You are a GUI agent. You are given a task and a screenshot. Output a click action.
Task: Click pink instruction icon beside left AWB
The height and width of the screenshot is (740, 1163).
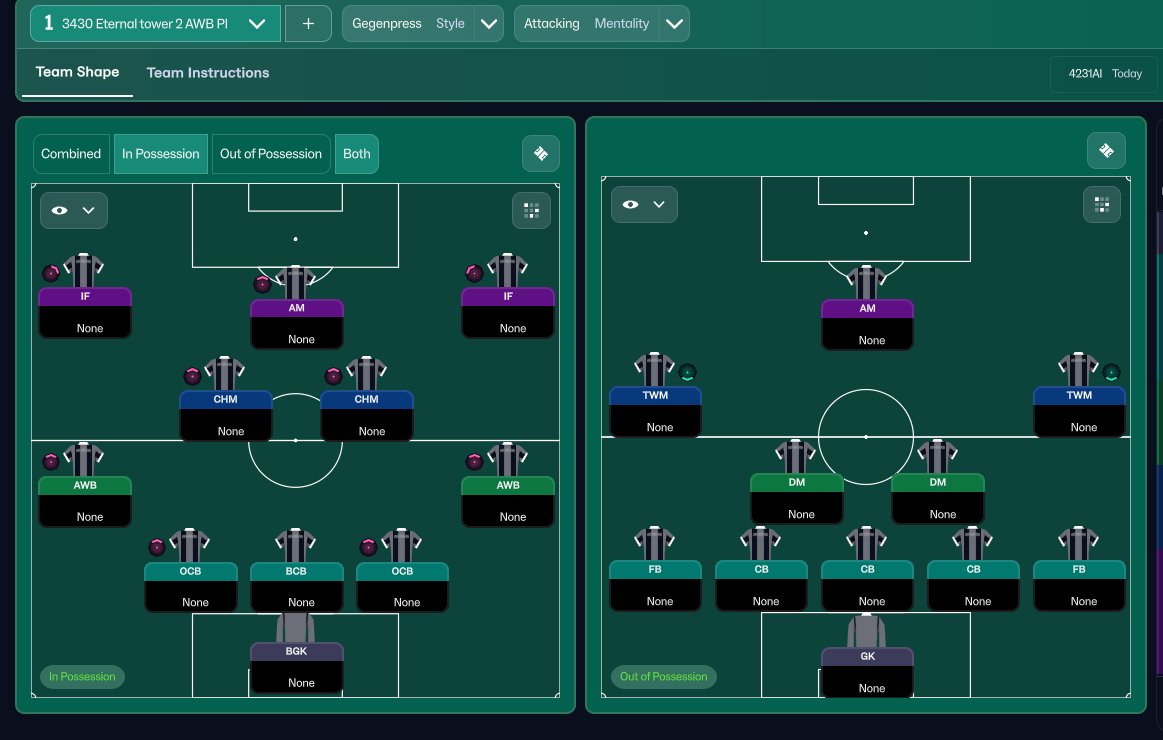tap(50, 462)
